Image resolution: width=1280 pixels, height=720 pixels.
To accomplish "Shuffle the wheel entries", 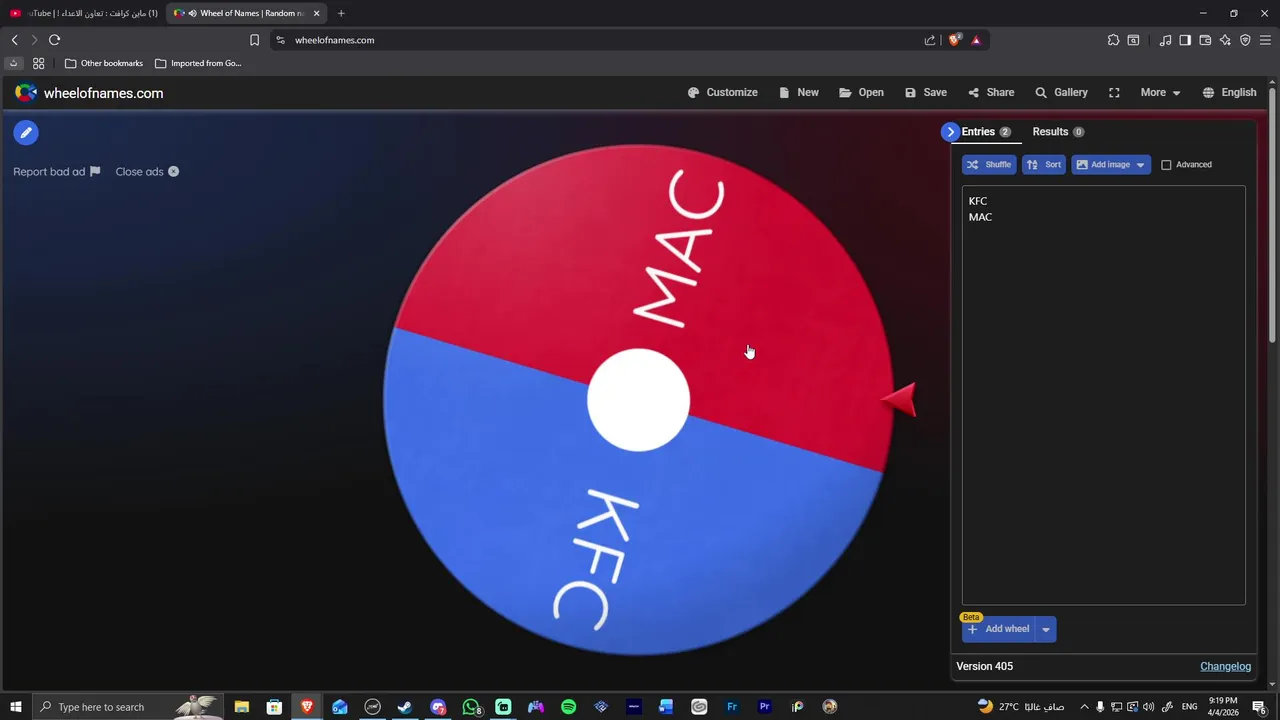I will pos(989,164).
